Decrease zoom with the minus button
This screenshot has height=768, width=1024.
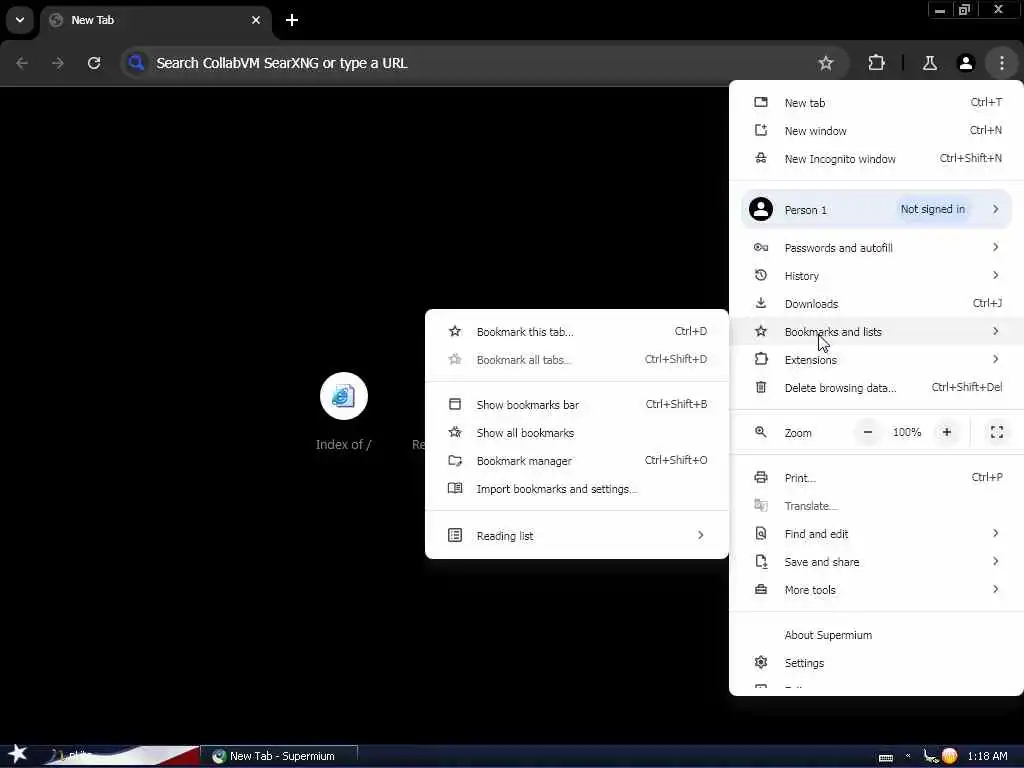click(x=868, y=432)
